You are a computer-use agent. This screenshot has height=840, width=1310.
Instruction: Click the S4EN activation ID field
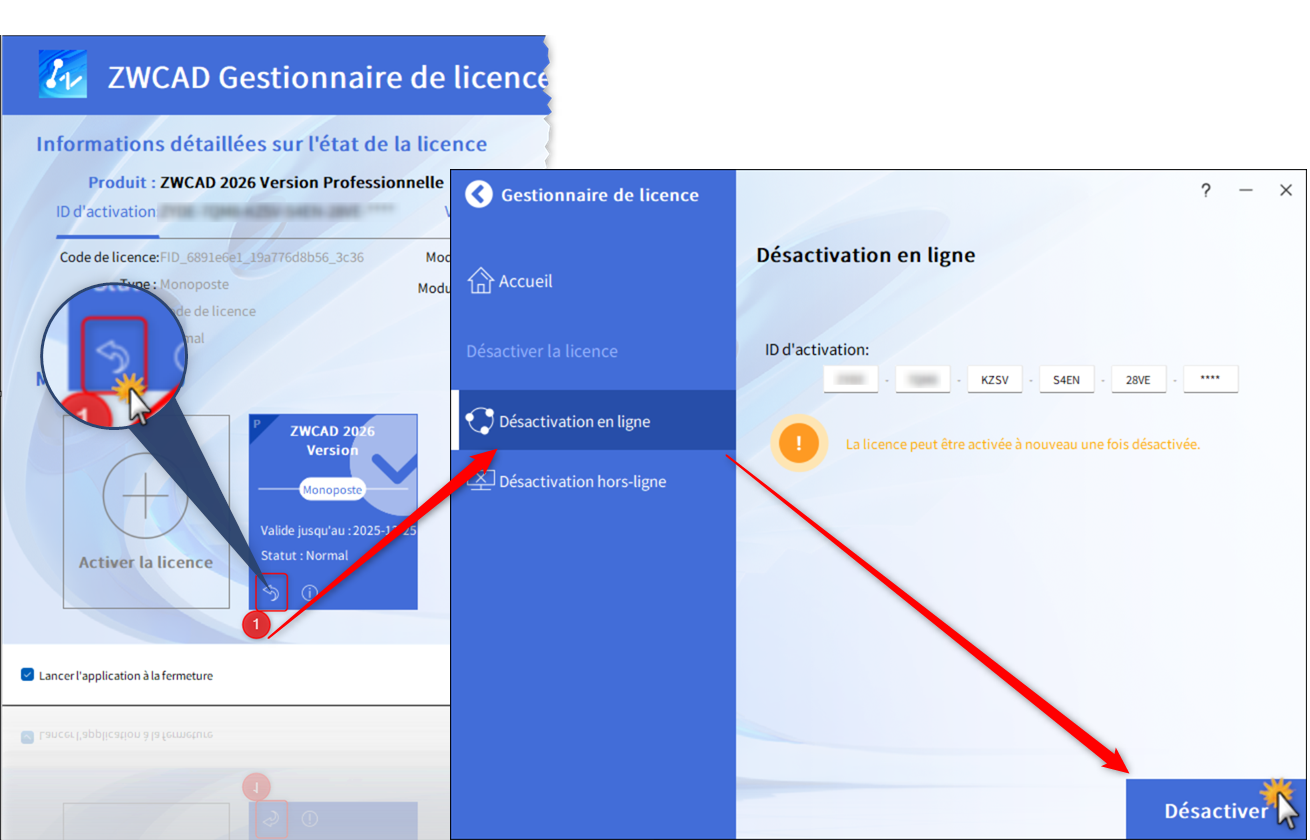[x=1066, y=380]
